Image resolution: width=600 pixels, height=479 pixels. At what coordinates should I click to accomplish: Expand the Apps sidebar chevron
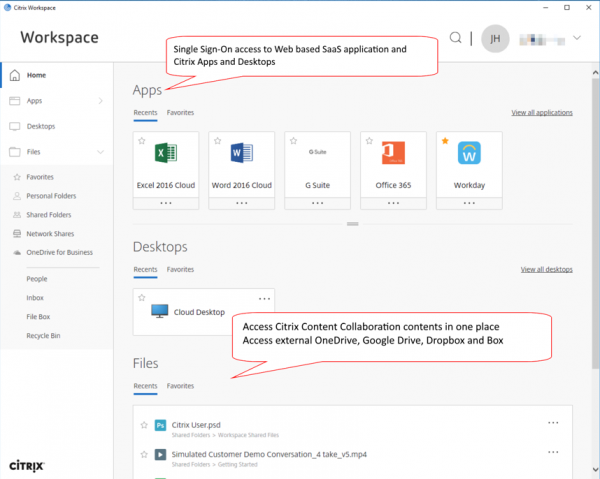(x=101, y=101)
